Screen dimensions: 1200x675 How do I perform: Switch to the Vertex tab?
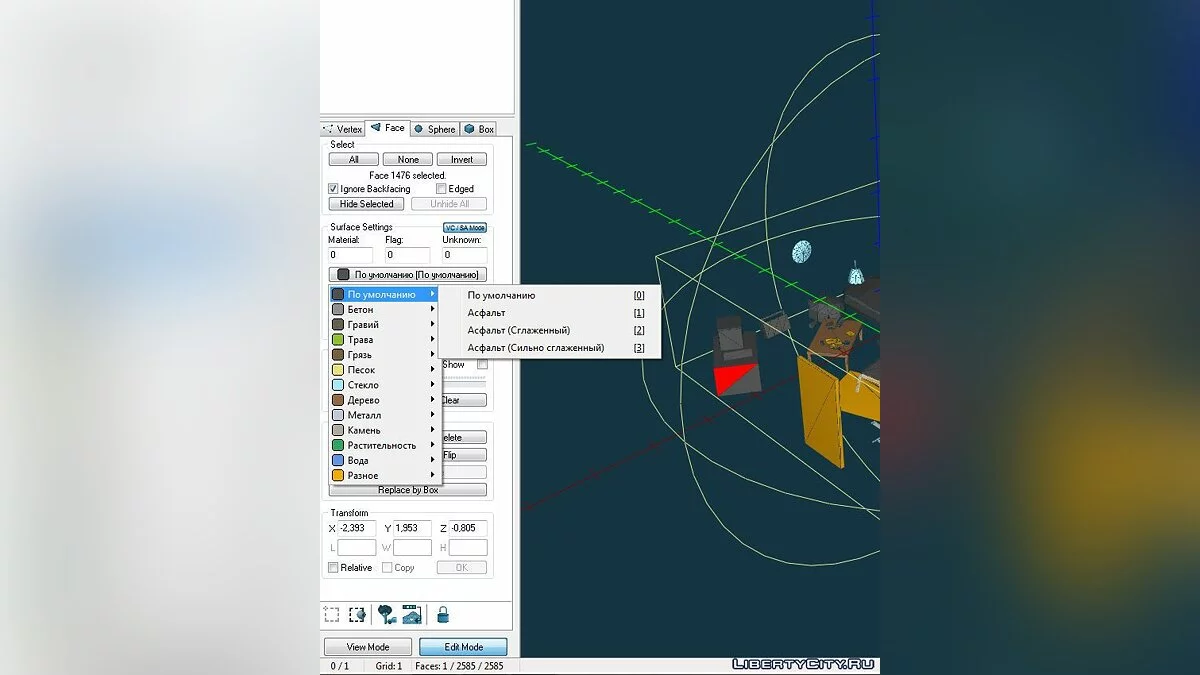click(x=343, y=129)
